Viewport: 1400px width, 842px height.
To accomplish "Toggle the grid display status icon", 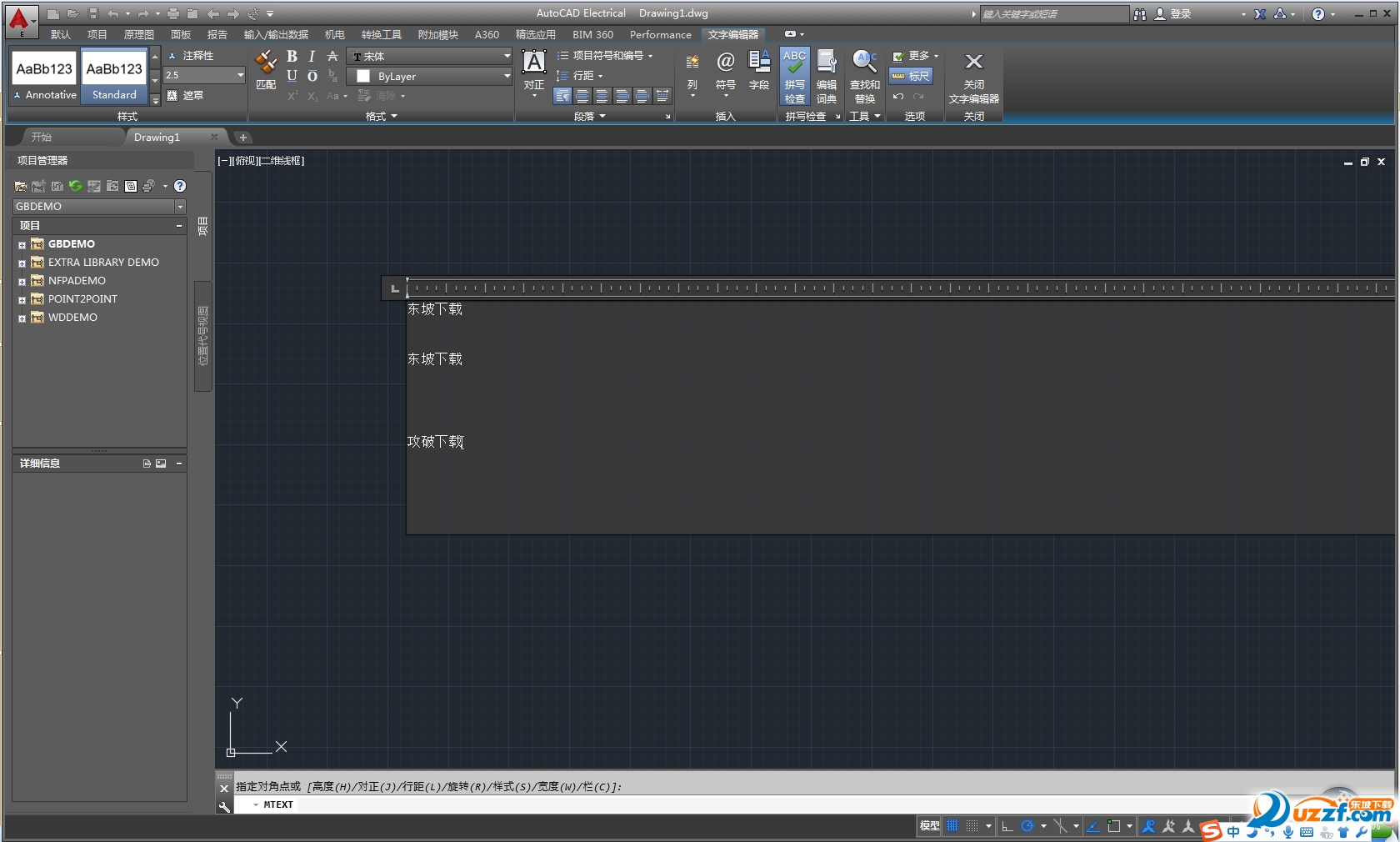I will (952, 826).
